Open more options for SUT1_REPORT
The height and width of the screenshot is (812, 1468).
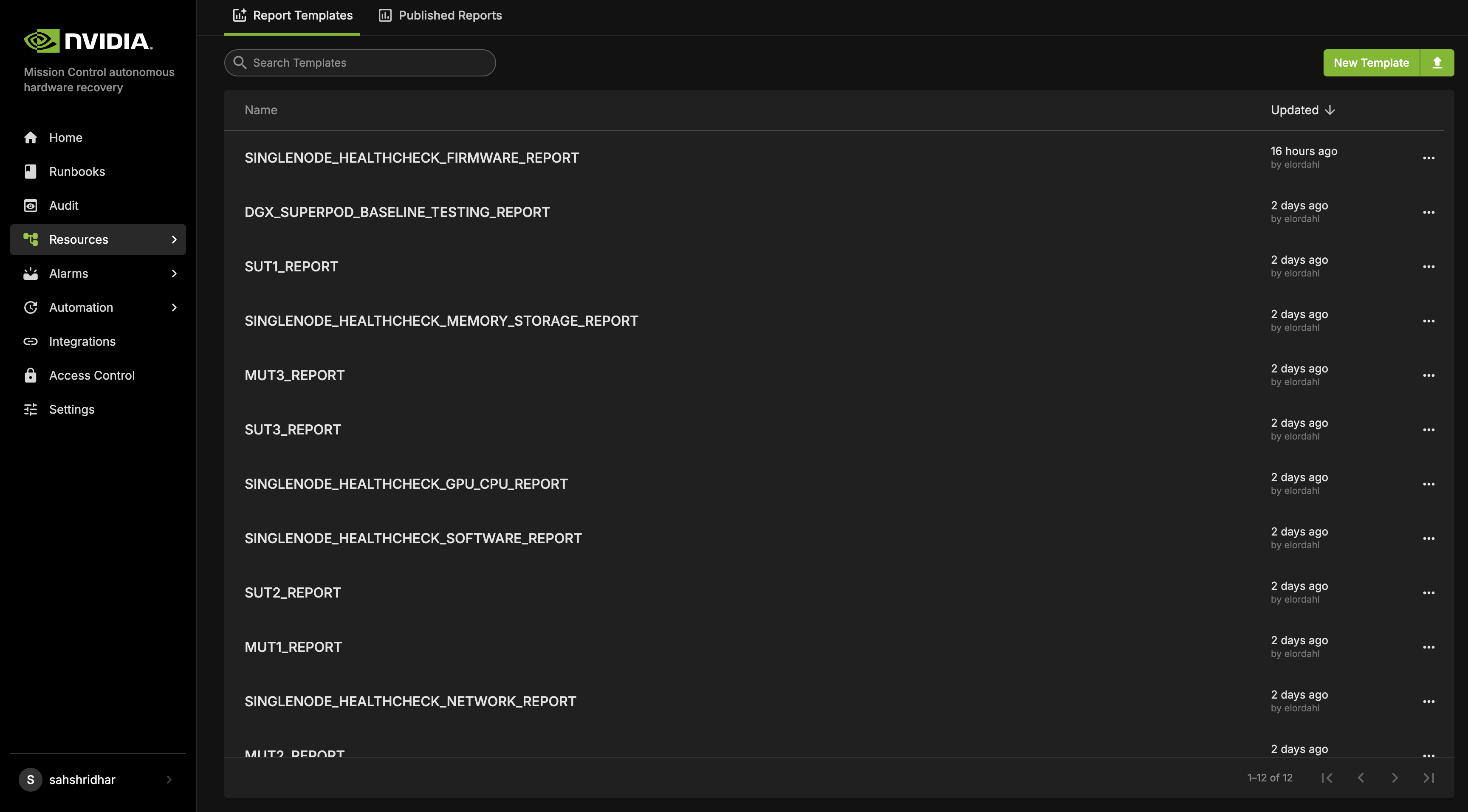click(1428, 267)
